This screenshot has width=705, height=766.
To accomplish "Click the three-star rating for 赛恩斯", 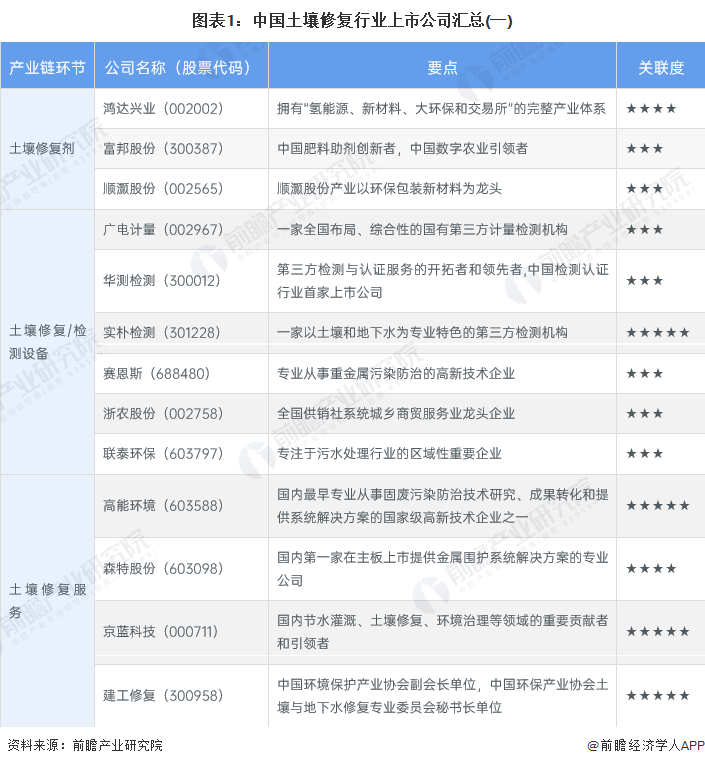I will [644, 374].
